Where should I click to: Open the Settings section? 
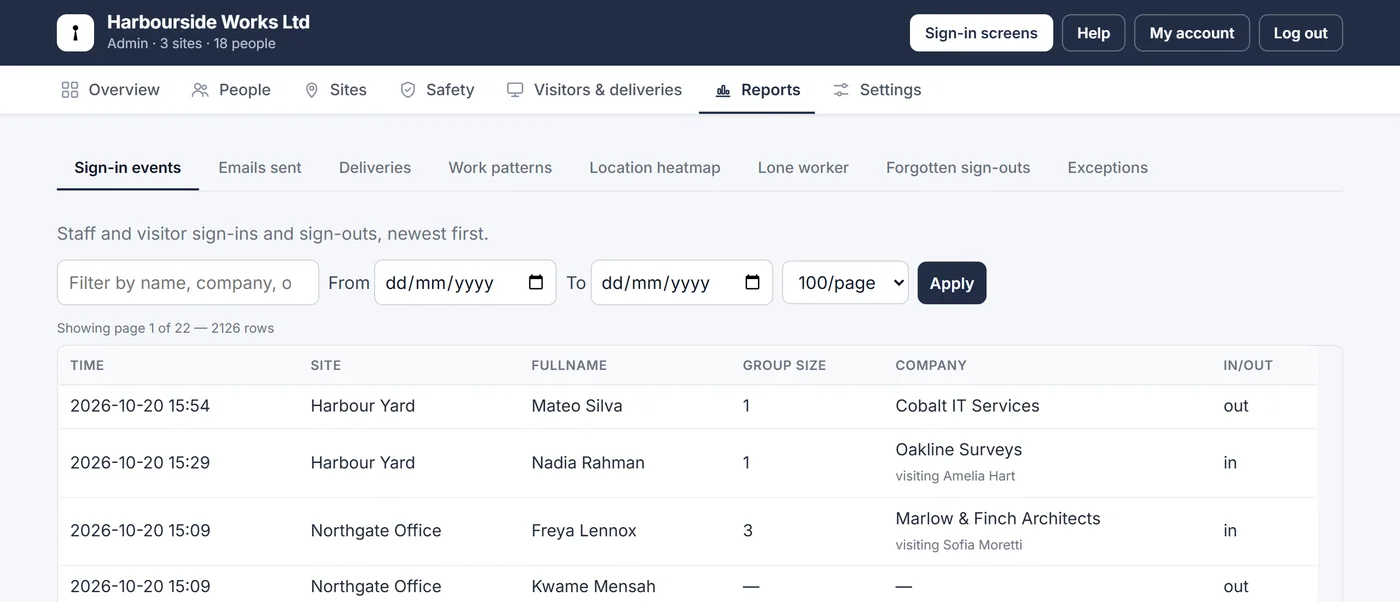877,90
